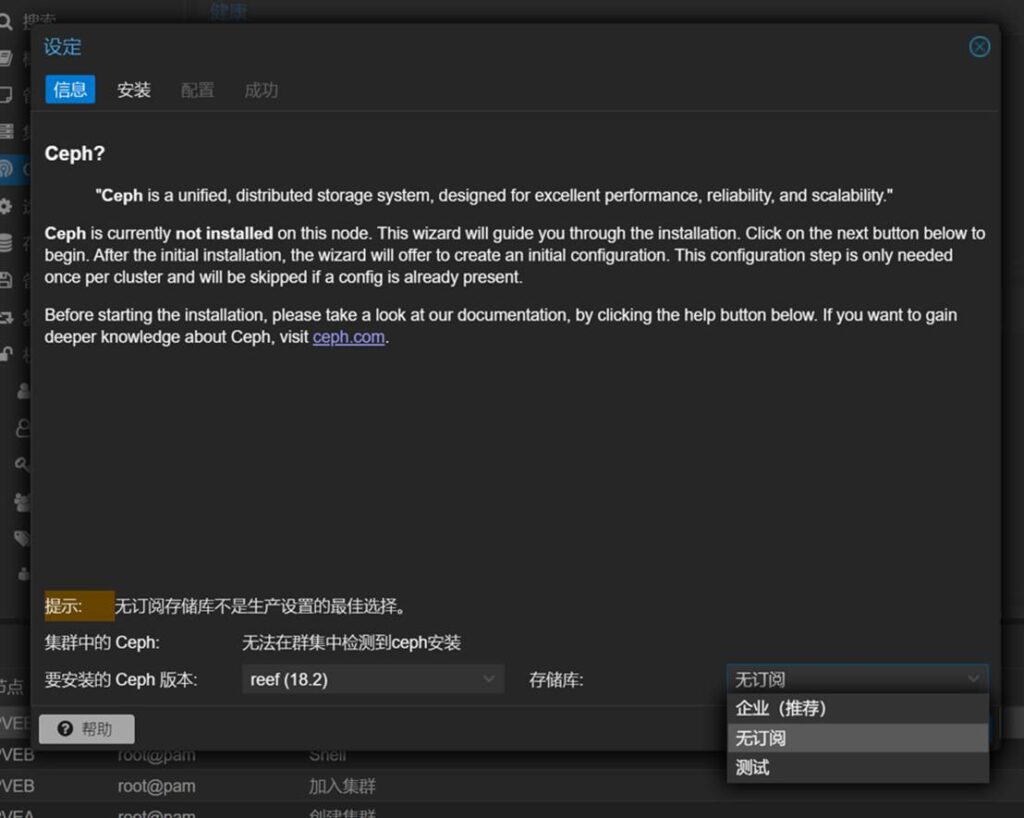This screenshot has width=1024, height=818.
Task: Switch to the 信息 tab
Action: point(70,89)
